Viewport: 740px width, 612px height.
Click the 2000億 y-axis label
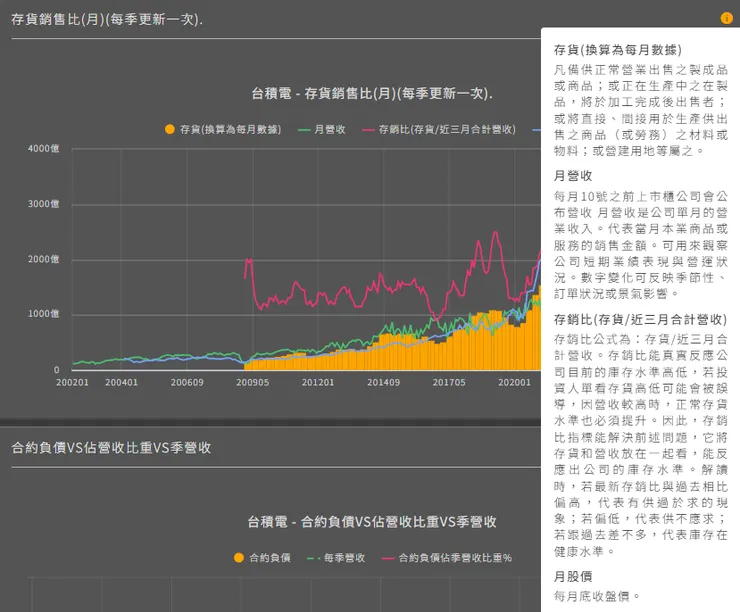[x=43, y=259]
